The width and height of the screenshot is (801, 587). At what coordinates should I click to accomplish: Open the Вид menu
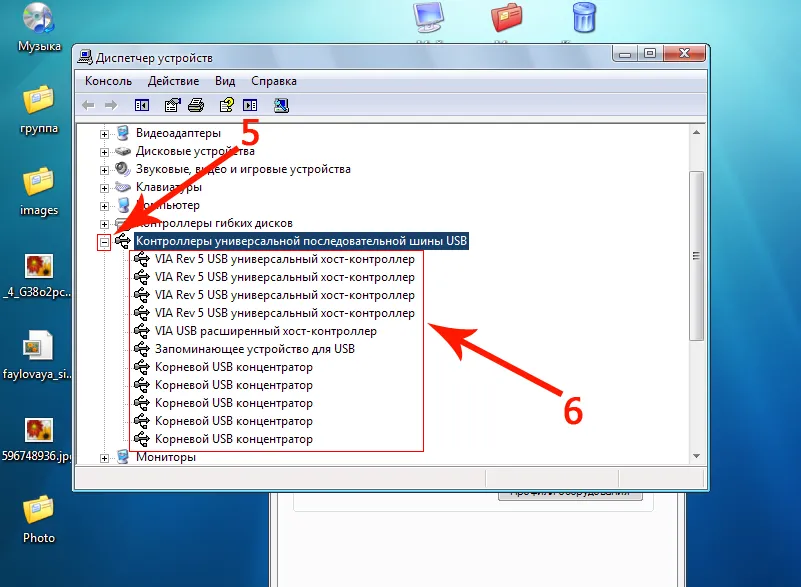[225, 81]
